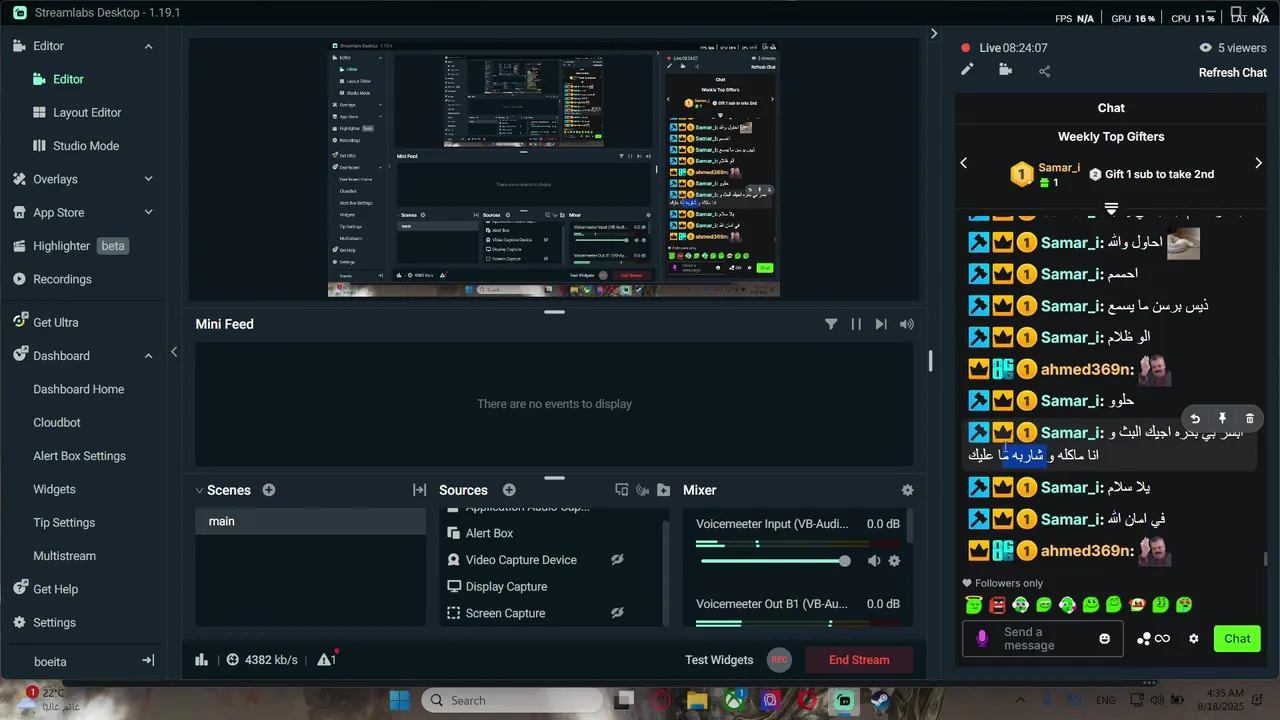
Task: Edit stream info pencil icon
Action: tap(967, 70)
